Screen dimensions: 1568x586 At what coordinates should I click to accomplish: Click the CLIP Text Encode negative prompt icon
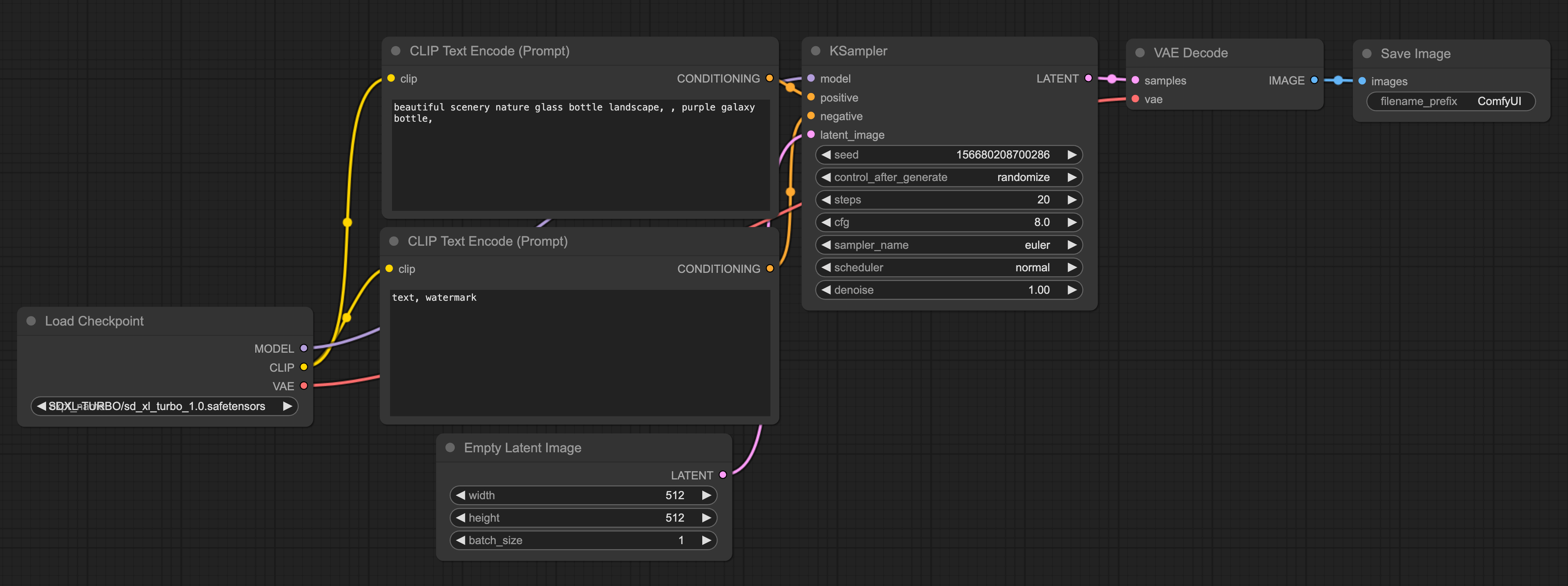coord(395,241)
